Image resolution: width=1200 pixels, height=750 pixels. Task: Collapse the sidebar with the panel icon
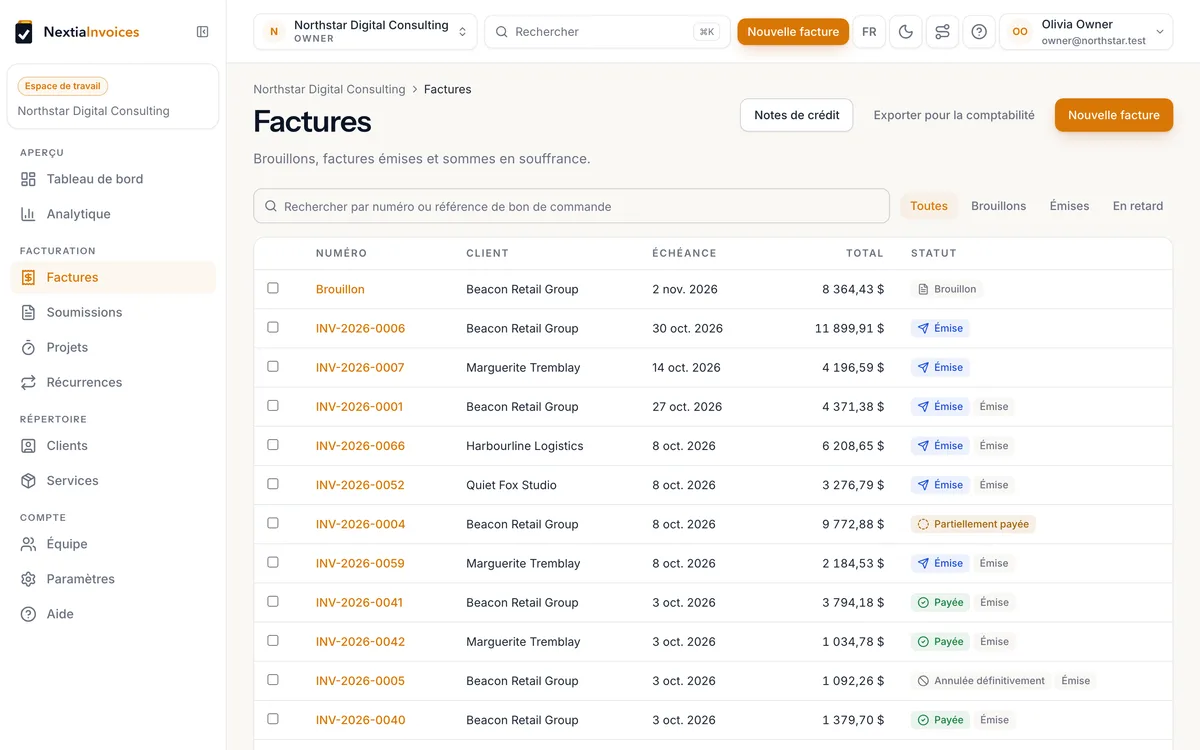203,32
